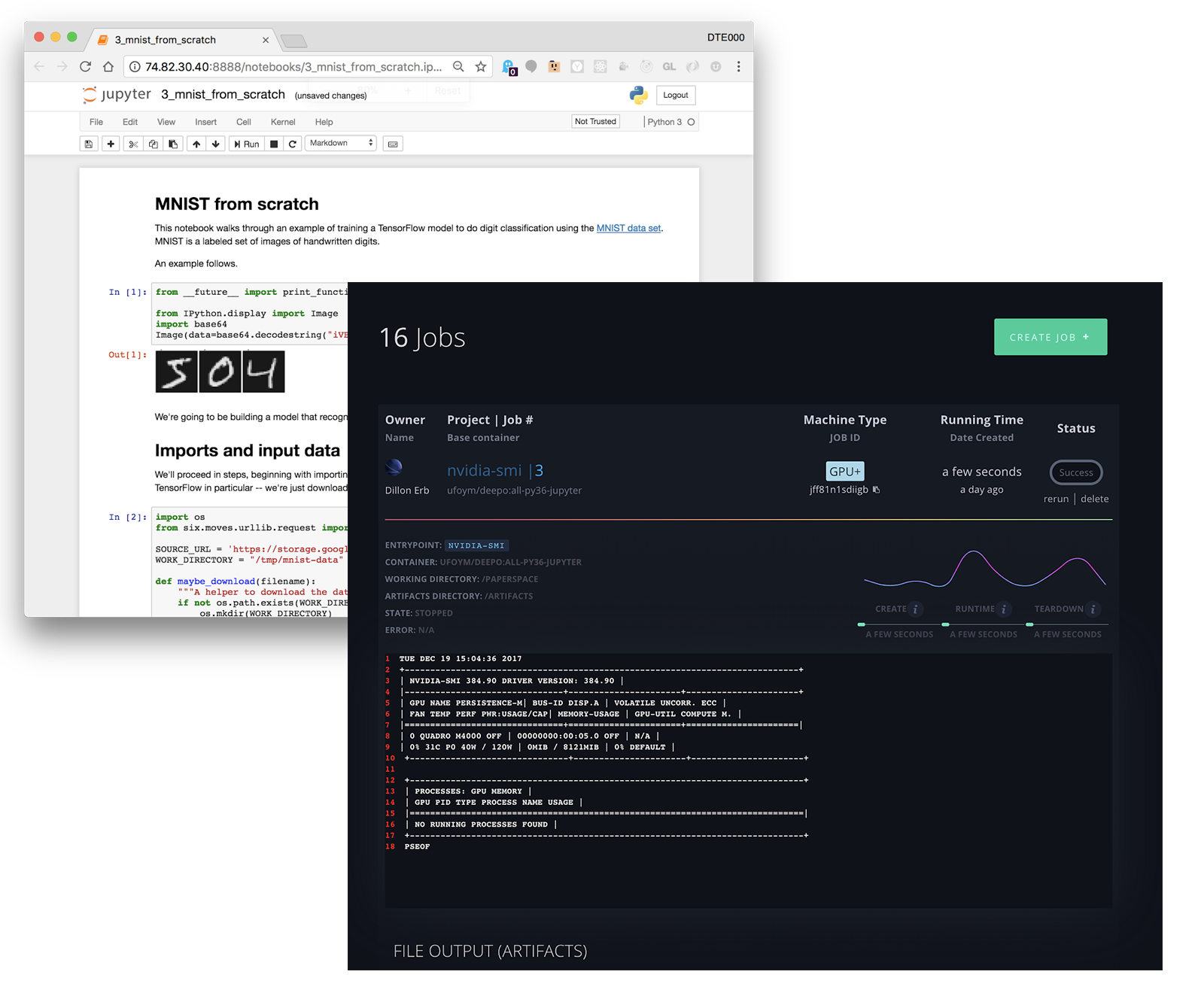Open the Jupyter Help menu
The height and width of the screenshot is (1008, 1204).
324,122
